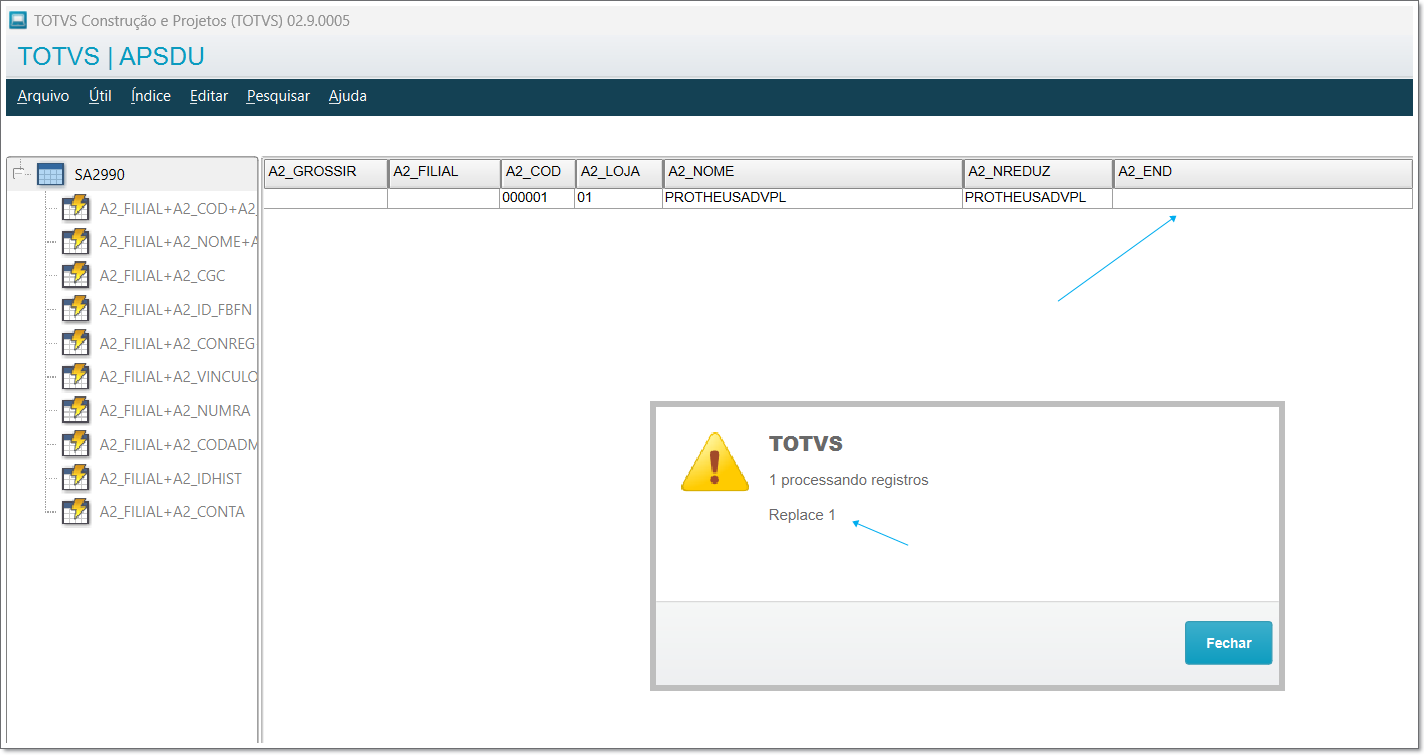The height and width of the screenshot is (755, 1425).
Task: Click the TOTVS | APSDU header title
Action: (111, 56)
